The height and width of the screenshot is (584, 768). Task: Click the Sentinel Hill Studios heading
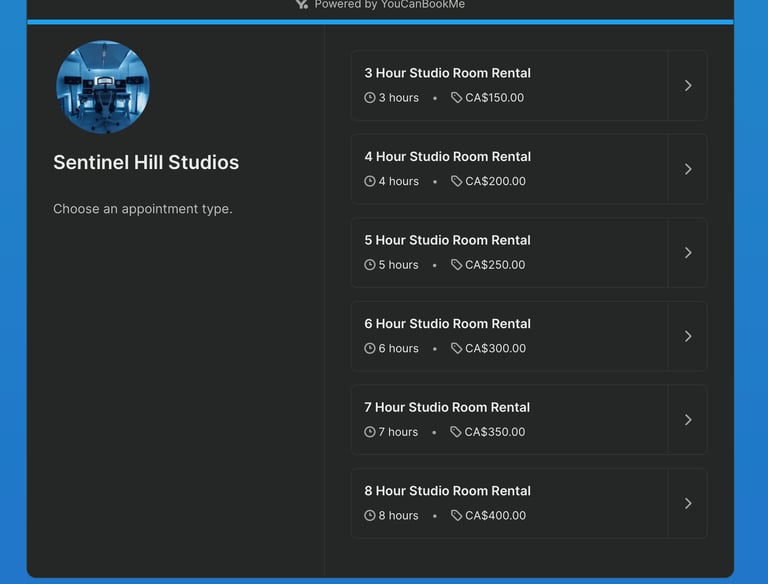point(146,163)
